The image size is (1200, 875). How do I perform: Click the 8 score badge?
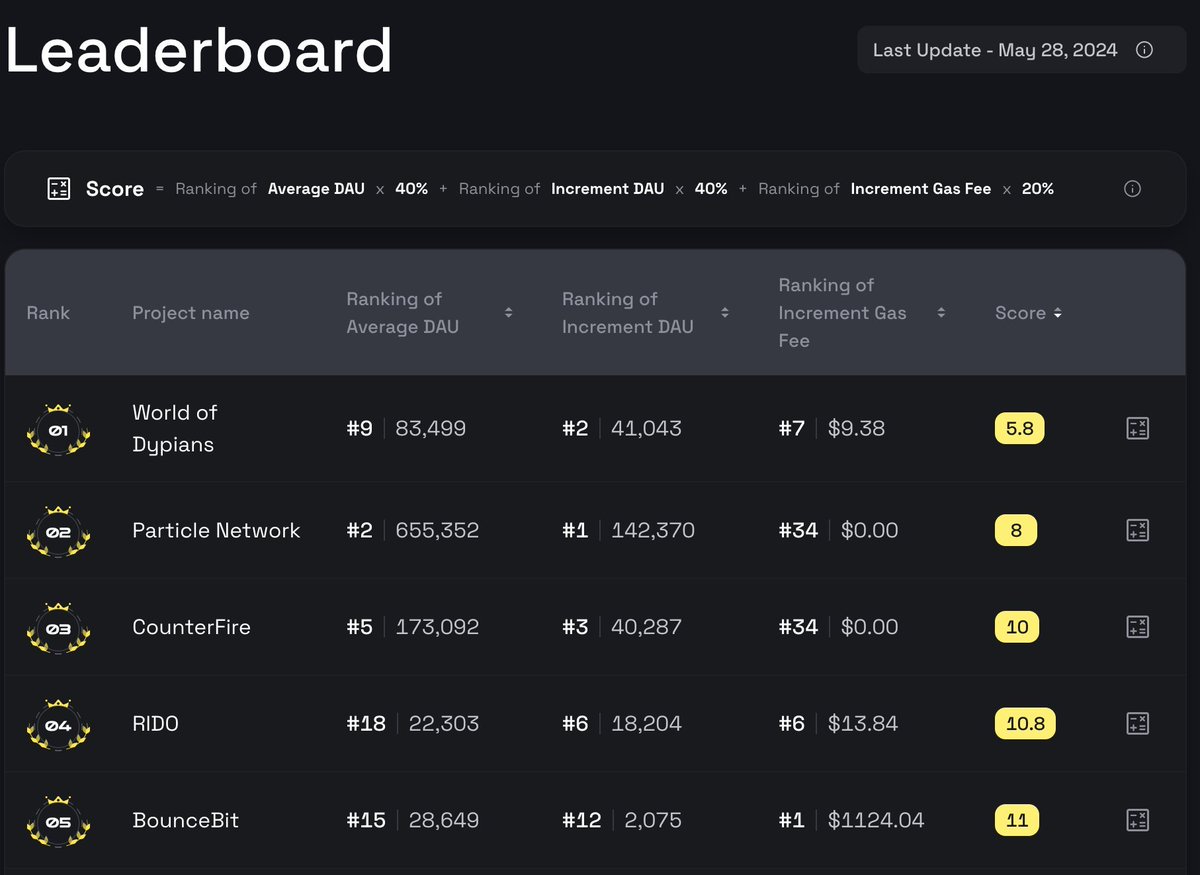pos(1016,530)
